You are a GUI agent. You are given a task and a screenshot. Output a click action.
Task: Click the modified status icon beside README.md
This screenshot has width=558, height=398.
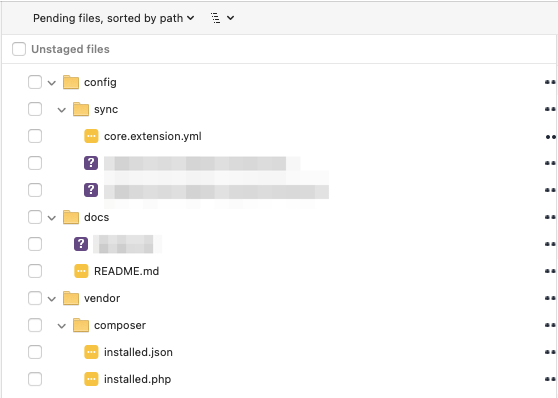tap(81, 271)
